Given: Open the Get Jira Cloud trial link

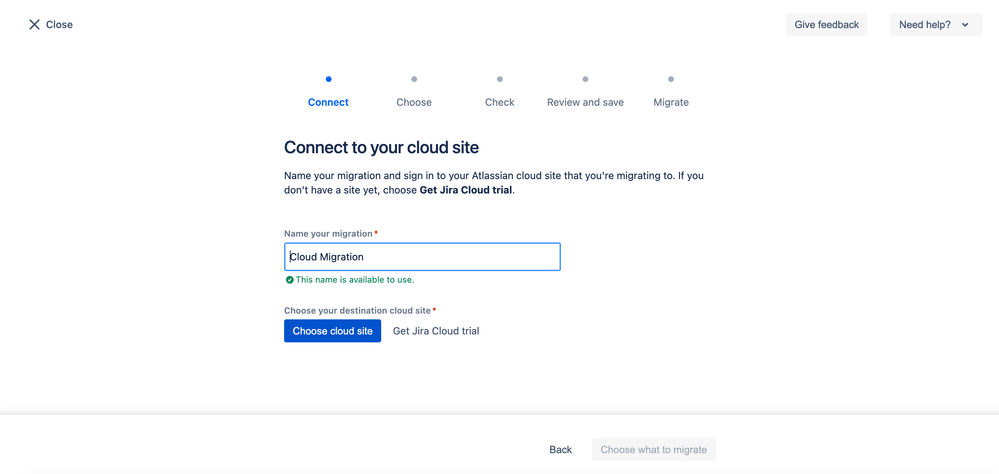Looking at the screenshot, I should [436, 331].
